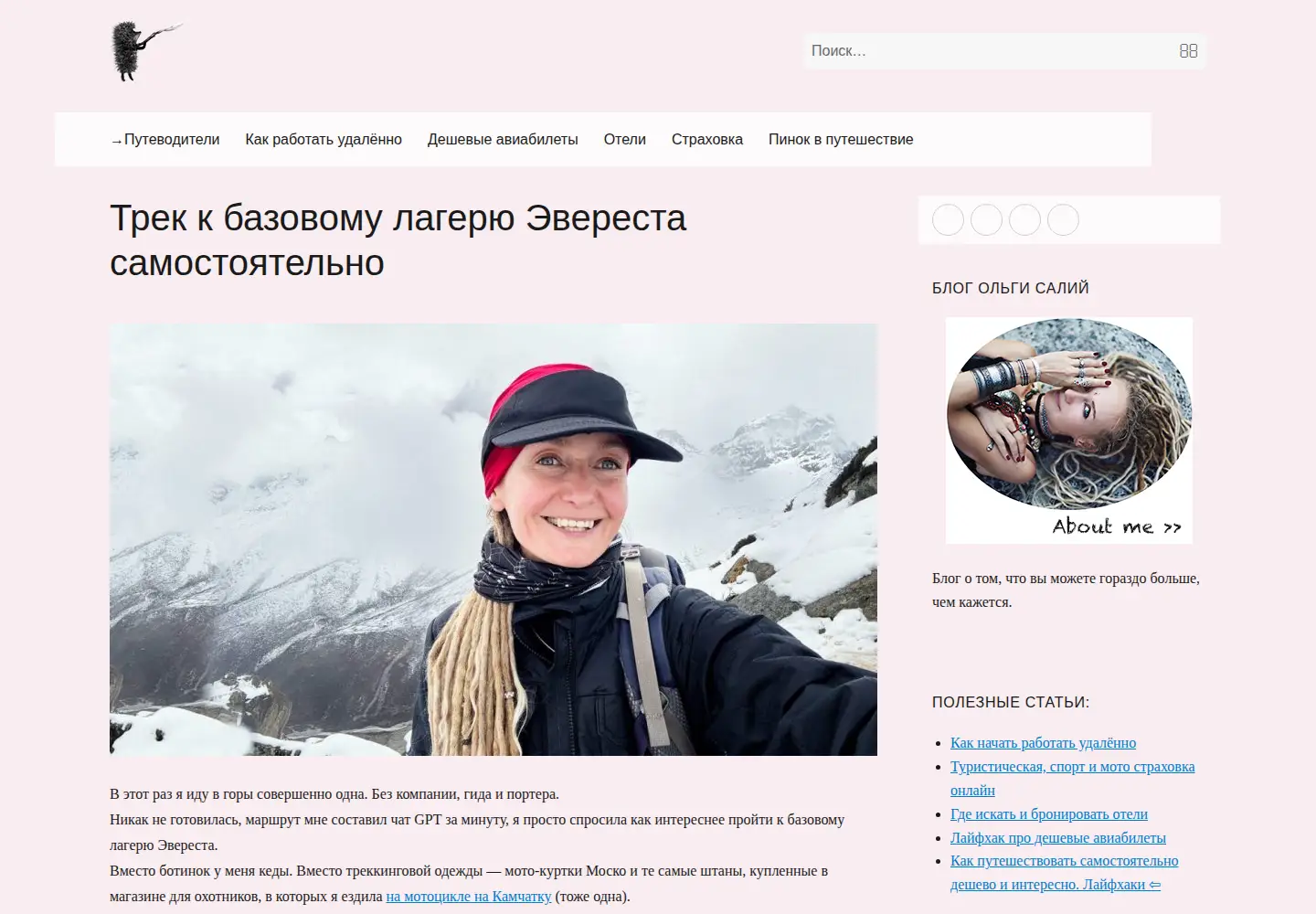Open Пинок в путешествие menu item
Screen dimensions: 1316x914
tap(841, 140)
